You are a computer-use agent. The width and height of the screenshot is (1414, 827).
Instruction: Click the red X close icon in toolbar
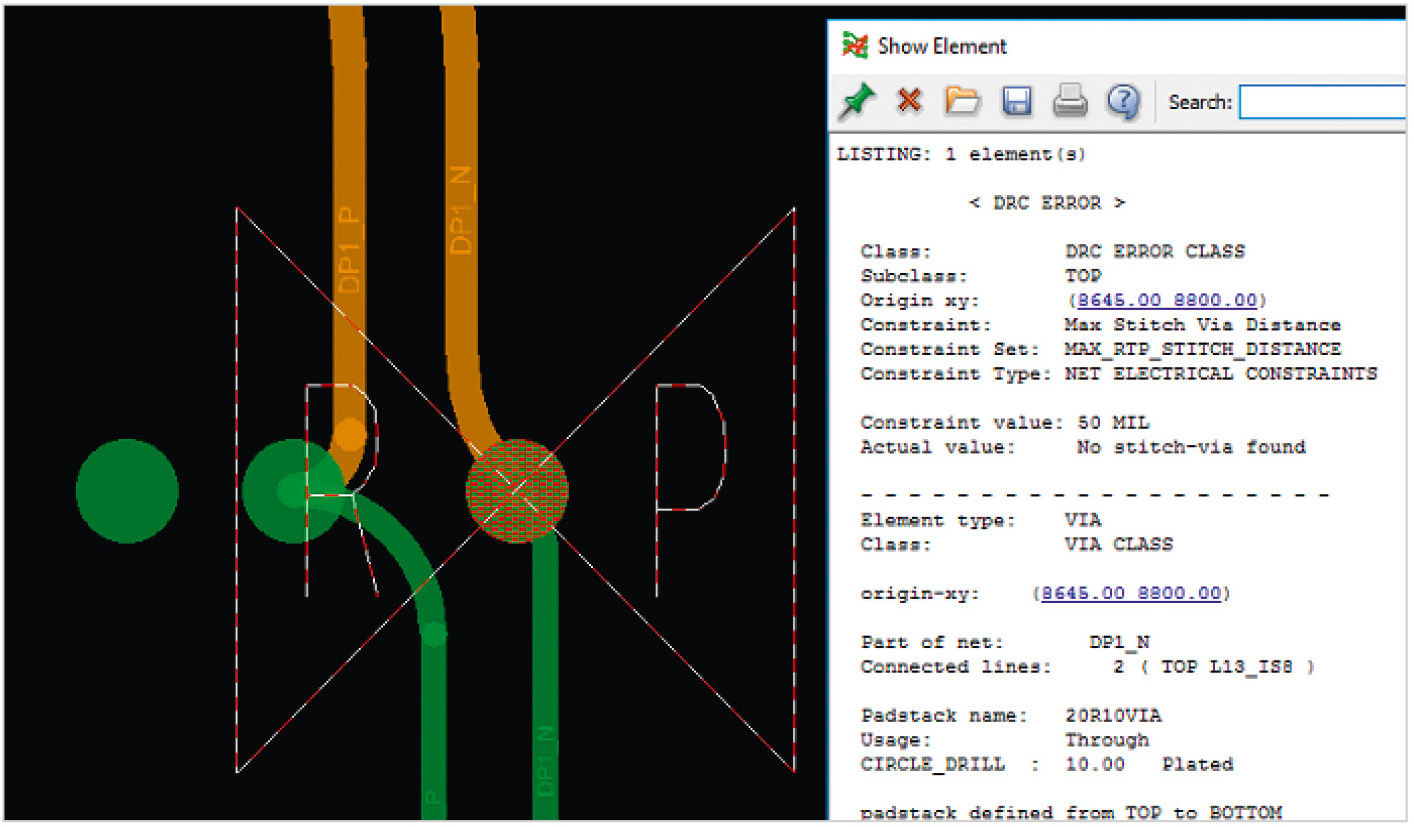pyautogui.click(x=909, y=101)
